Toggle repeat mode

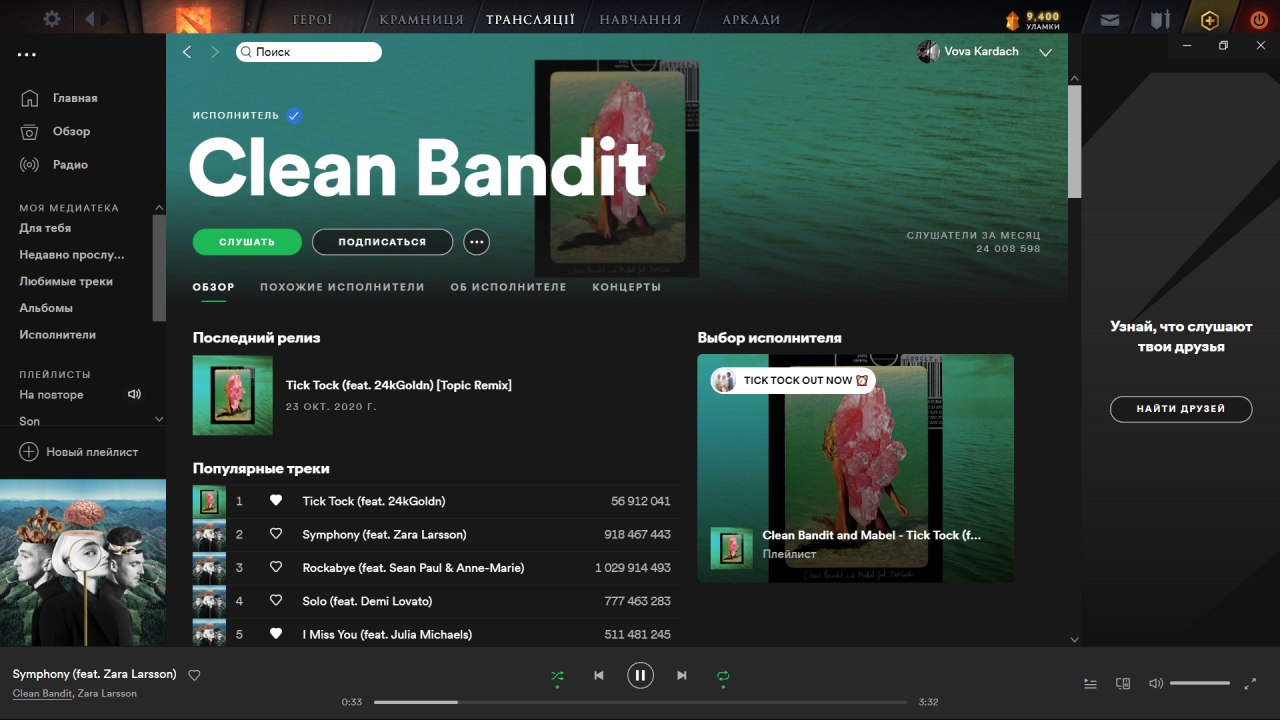[723, 676]
